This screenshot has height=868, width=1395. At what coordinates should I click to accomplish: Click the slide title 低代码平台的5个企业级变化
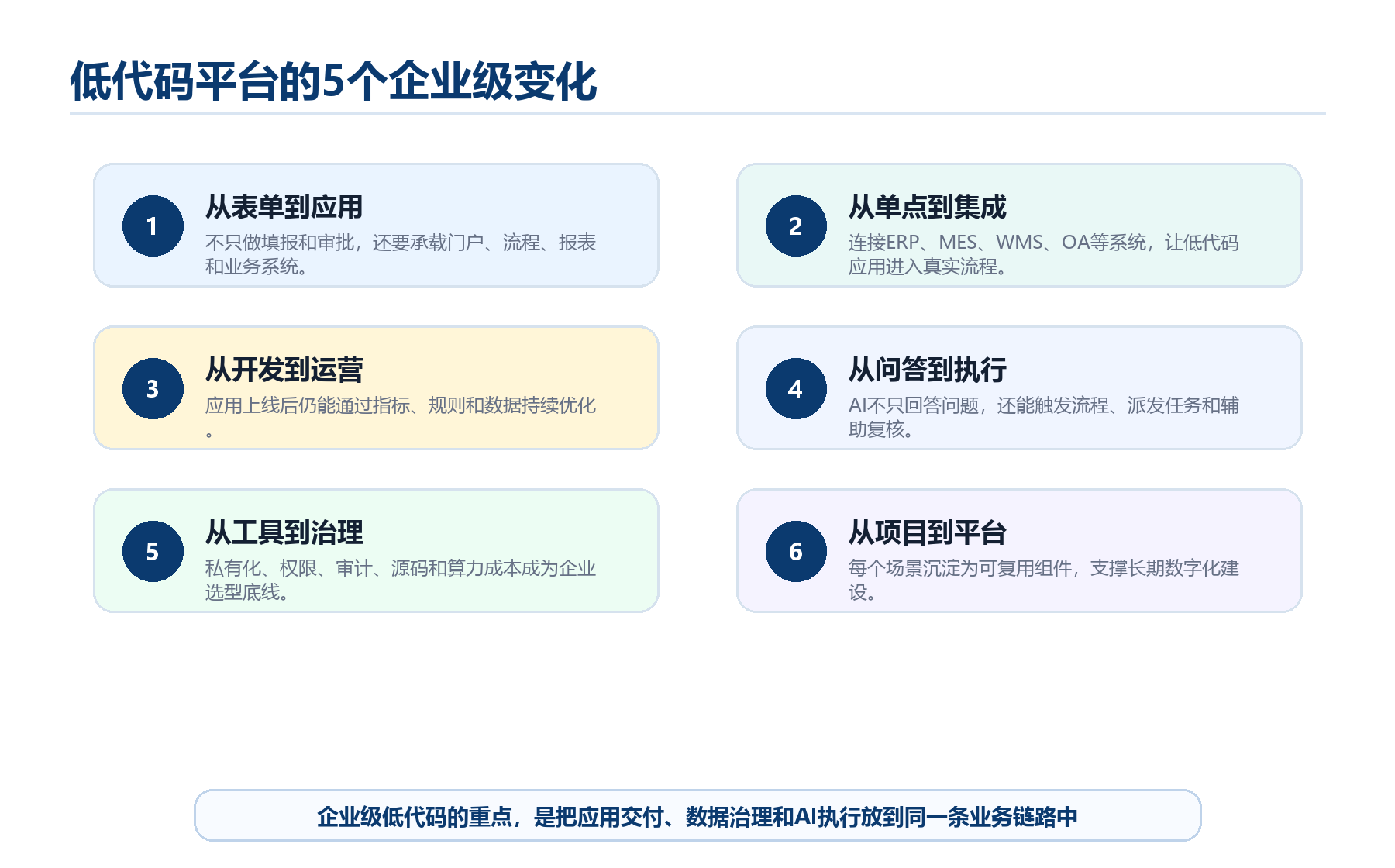333,81
